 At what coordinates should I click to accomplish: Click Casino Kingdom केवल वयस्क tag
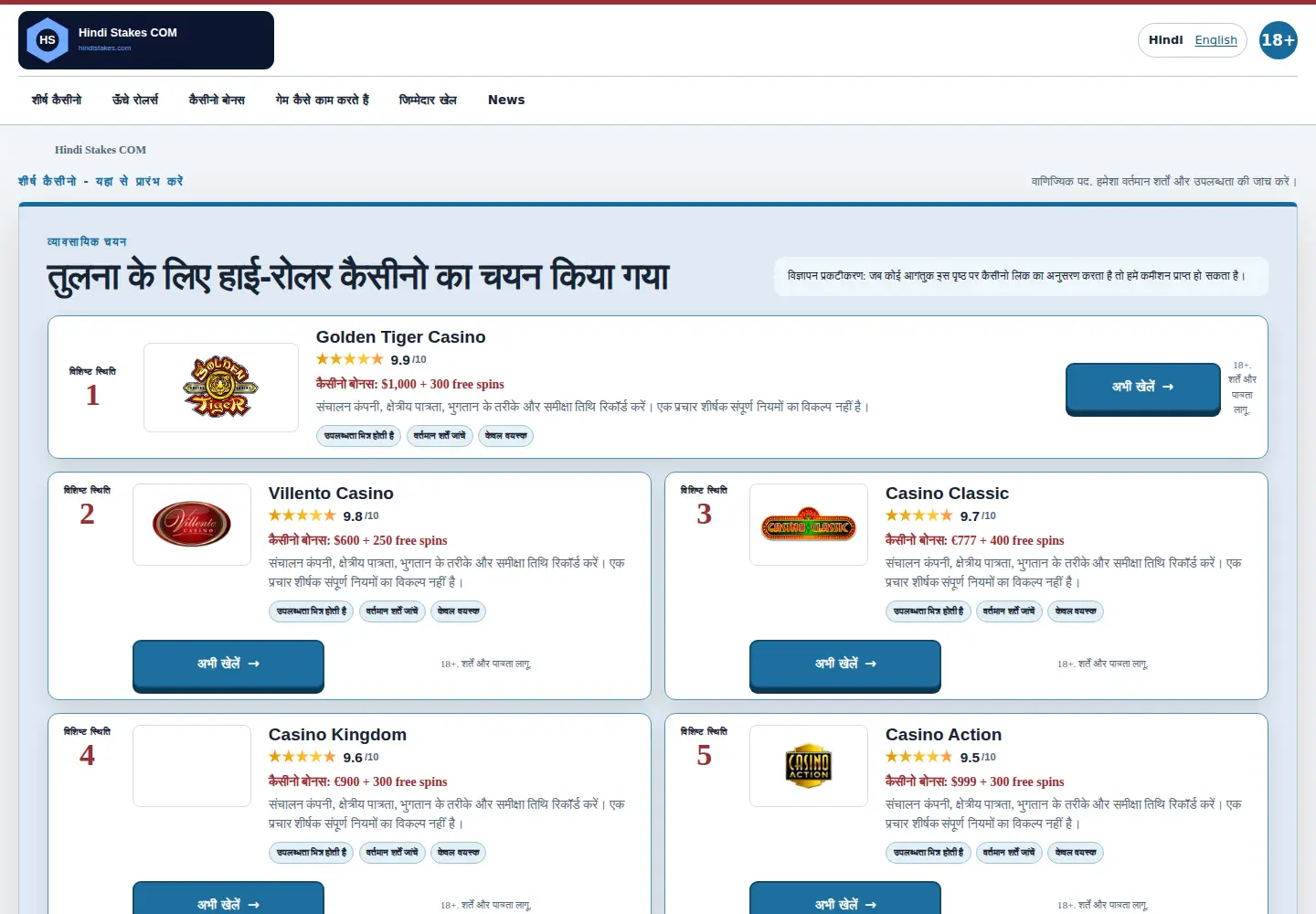pos(458,853)
